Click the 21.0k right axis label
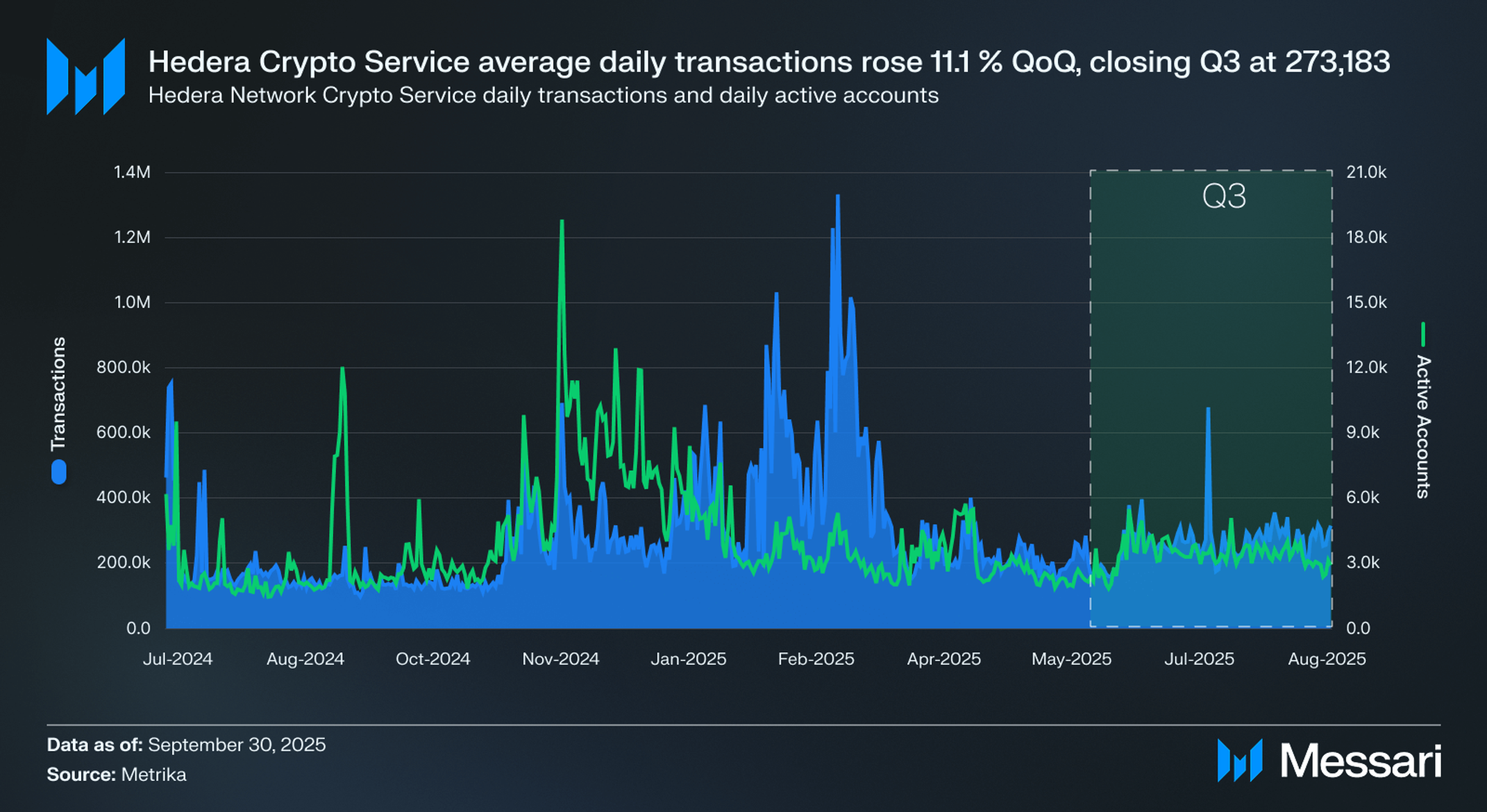 tap(1366, 172)
